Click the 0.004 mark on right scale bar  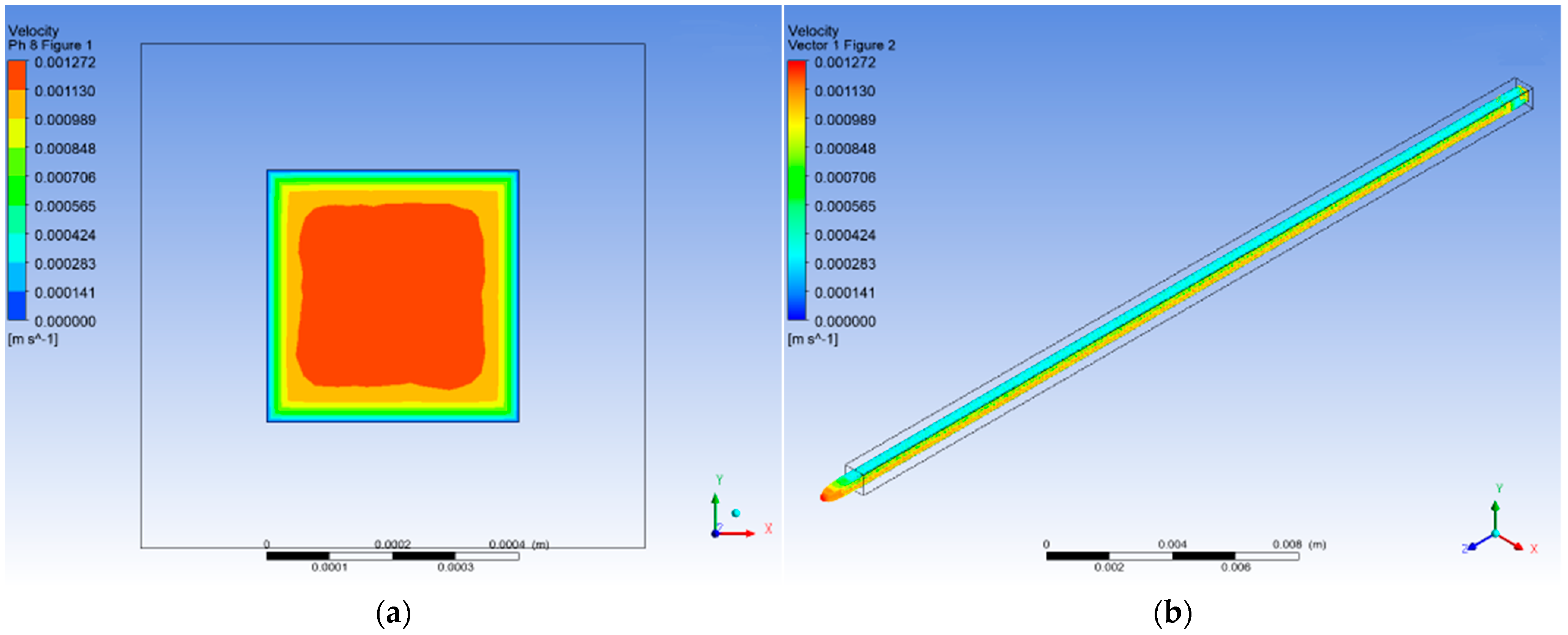1172,544
